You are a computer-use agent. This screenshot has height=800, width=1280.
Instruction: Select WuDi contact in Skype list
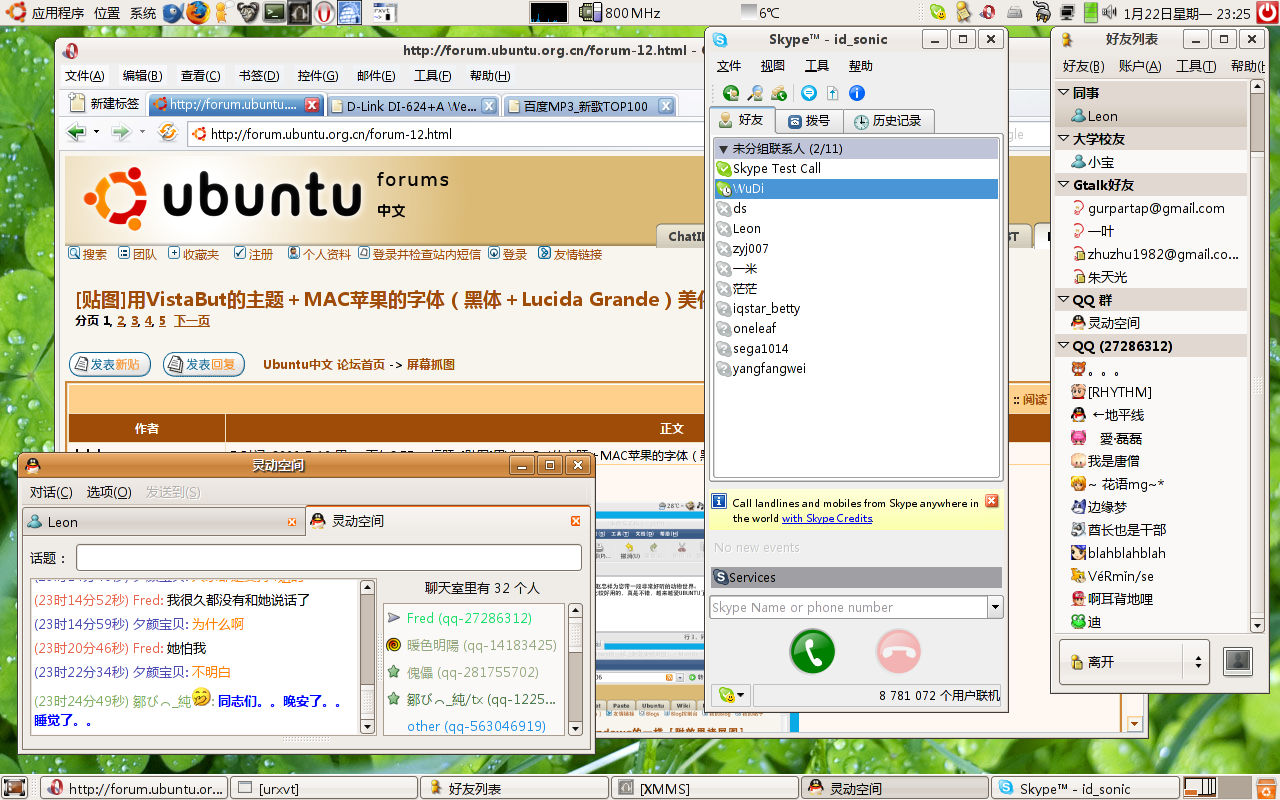856,188
